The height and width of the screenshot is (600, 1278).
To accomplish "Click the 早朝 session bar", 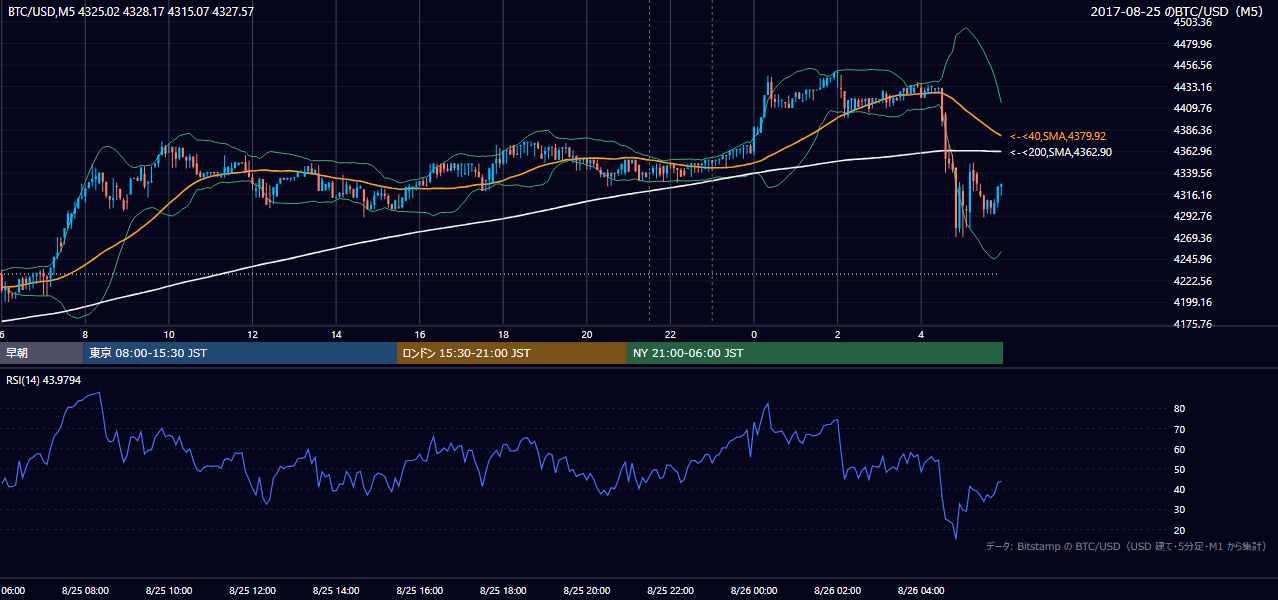I will click(41, 353).
